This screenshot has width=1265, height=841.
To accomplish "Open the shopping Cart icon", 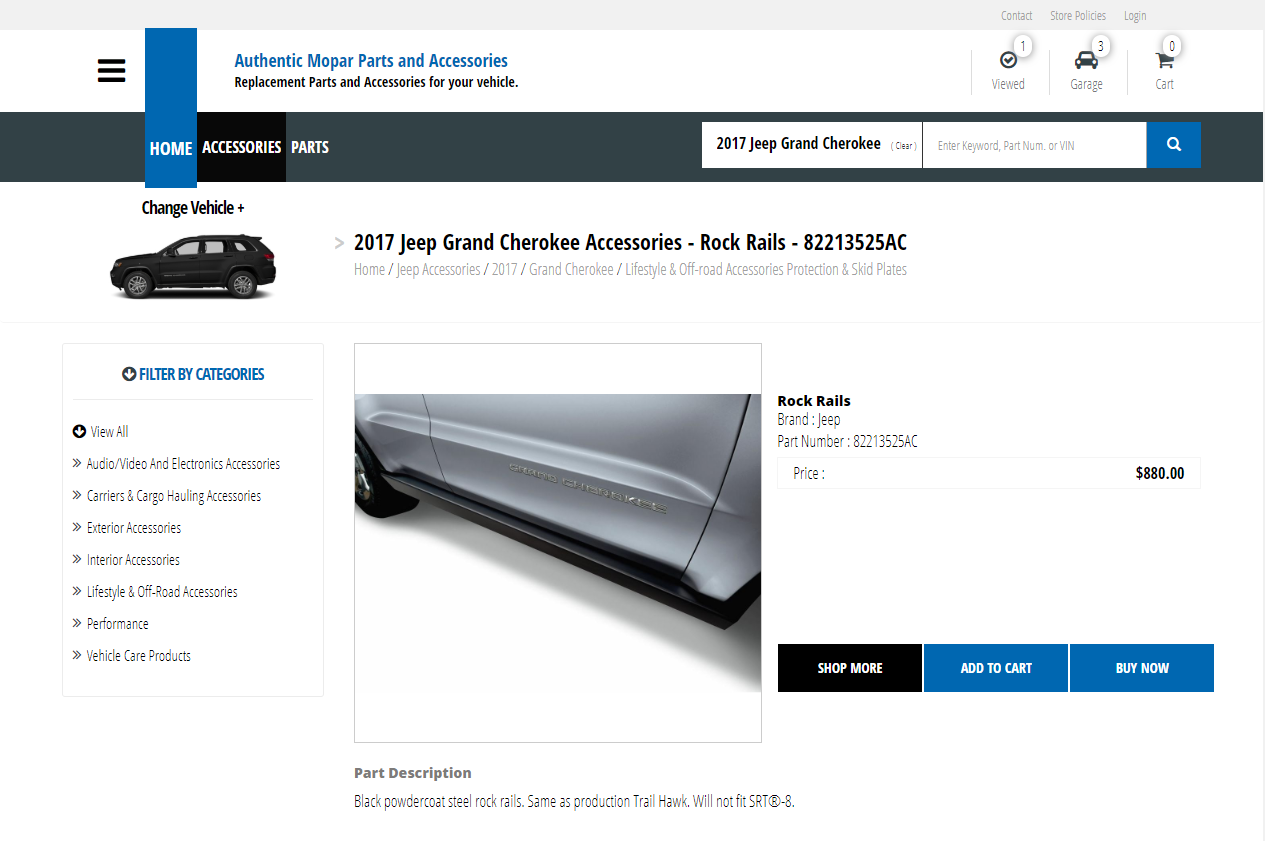I will coord(1164,61).
